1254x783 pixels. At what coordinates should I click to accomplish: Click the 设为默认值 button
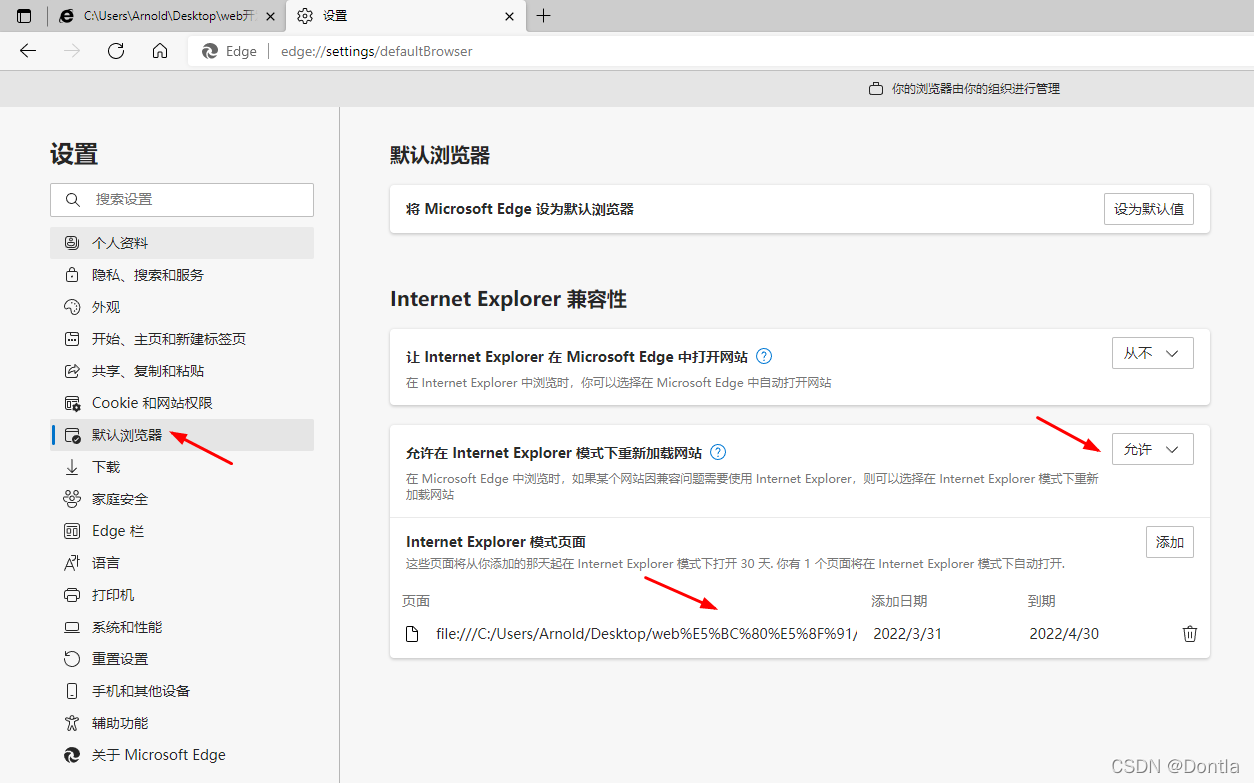point(1149,209)
